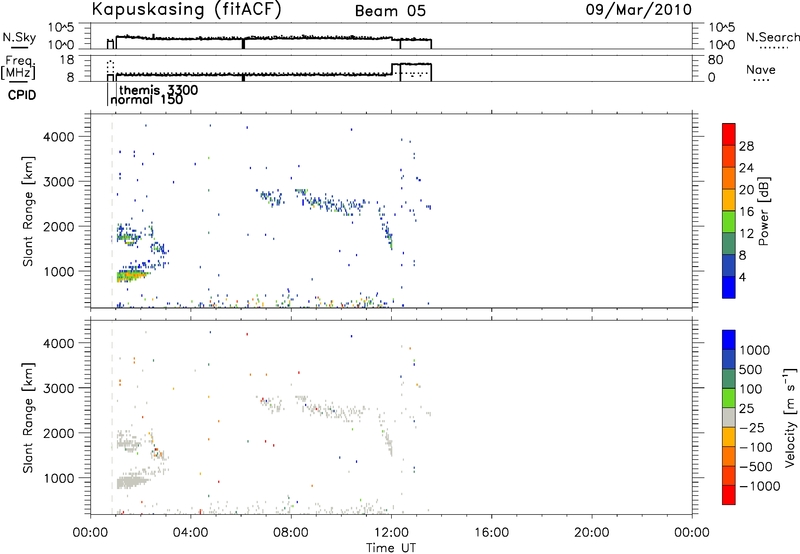
Task: Click the "Slant Range [km]" label of the power panel
Action: pyautogui.click(x=28, y=211)
